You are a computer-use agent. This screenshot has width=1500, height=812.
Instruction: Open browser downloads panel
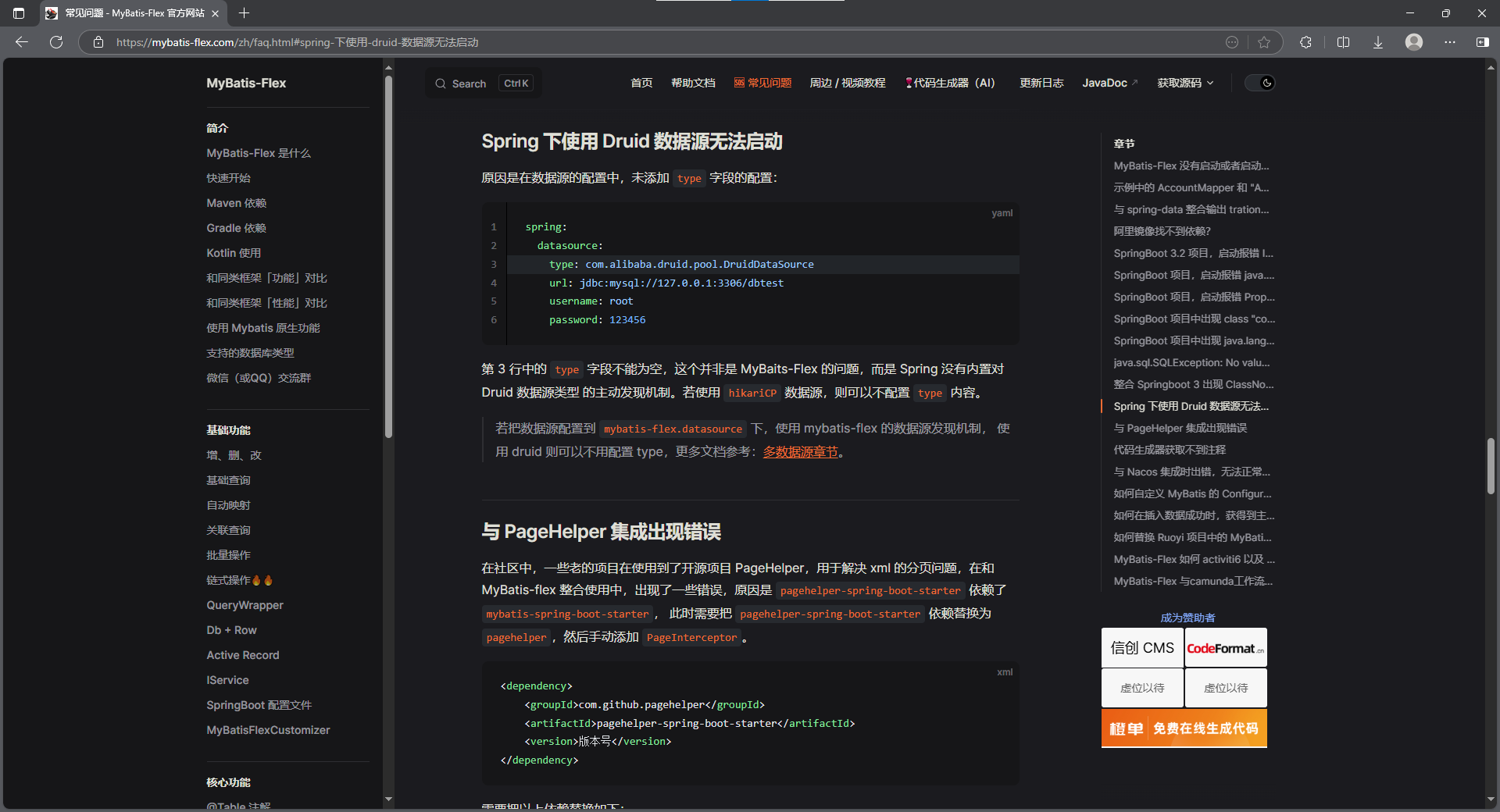click(1378, 42)
